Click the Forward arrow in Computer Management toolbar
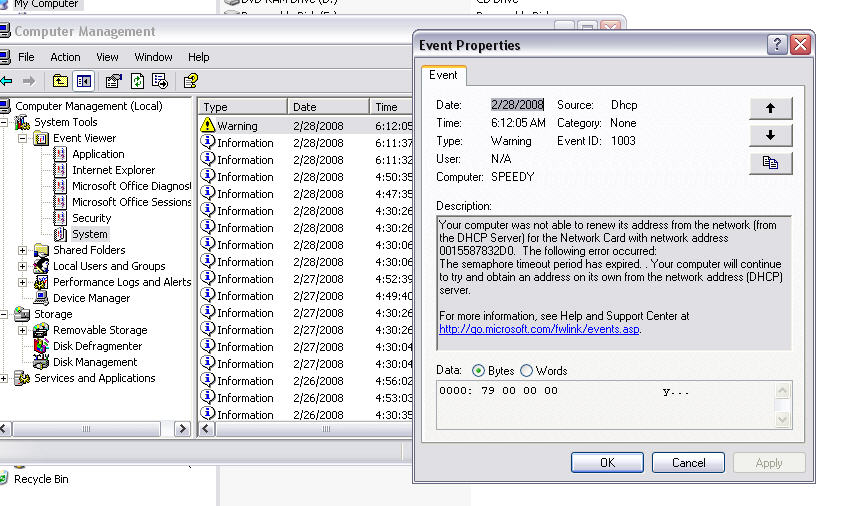This screenshot has width=864, height=506. pyautogui.click(x=29, y=82)
